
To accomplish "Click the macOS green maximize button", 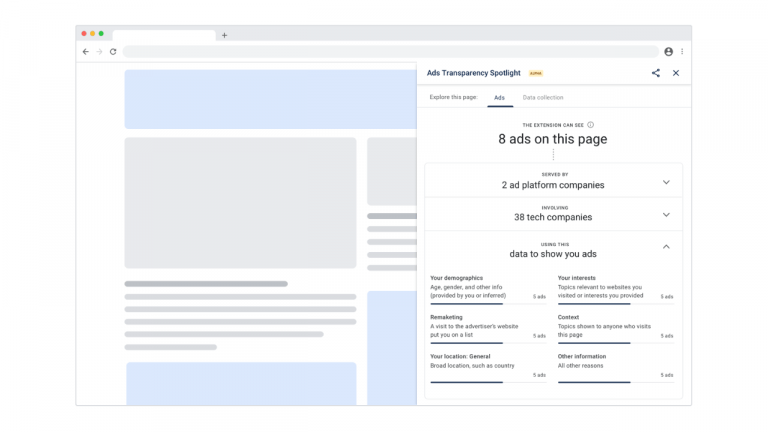I will 101,34.
